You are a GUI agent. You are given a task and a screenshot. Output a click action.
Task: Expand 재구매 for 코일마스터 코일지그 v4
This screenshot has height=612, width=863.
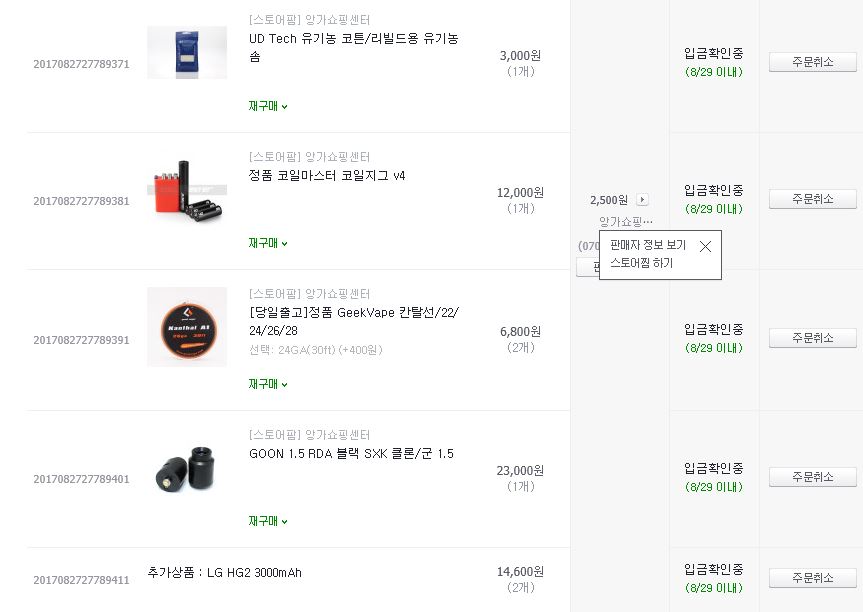click(268, 243)
